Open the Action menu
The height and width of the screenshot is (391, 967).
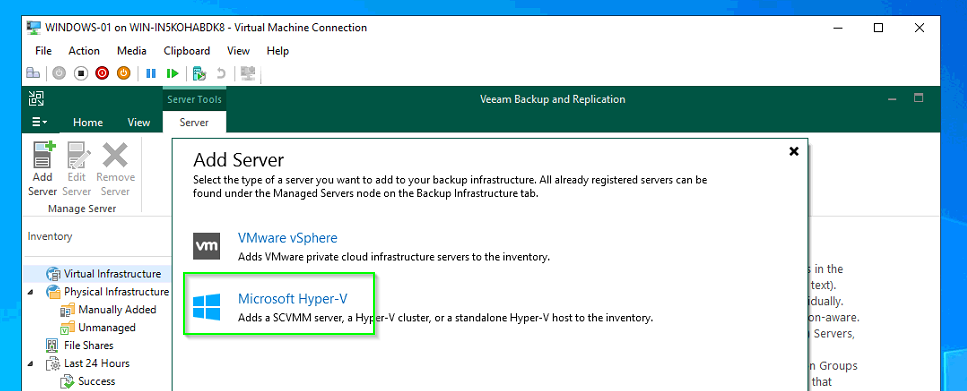84,51
